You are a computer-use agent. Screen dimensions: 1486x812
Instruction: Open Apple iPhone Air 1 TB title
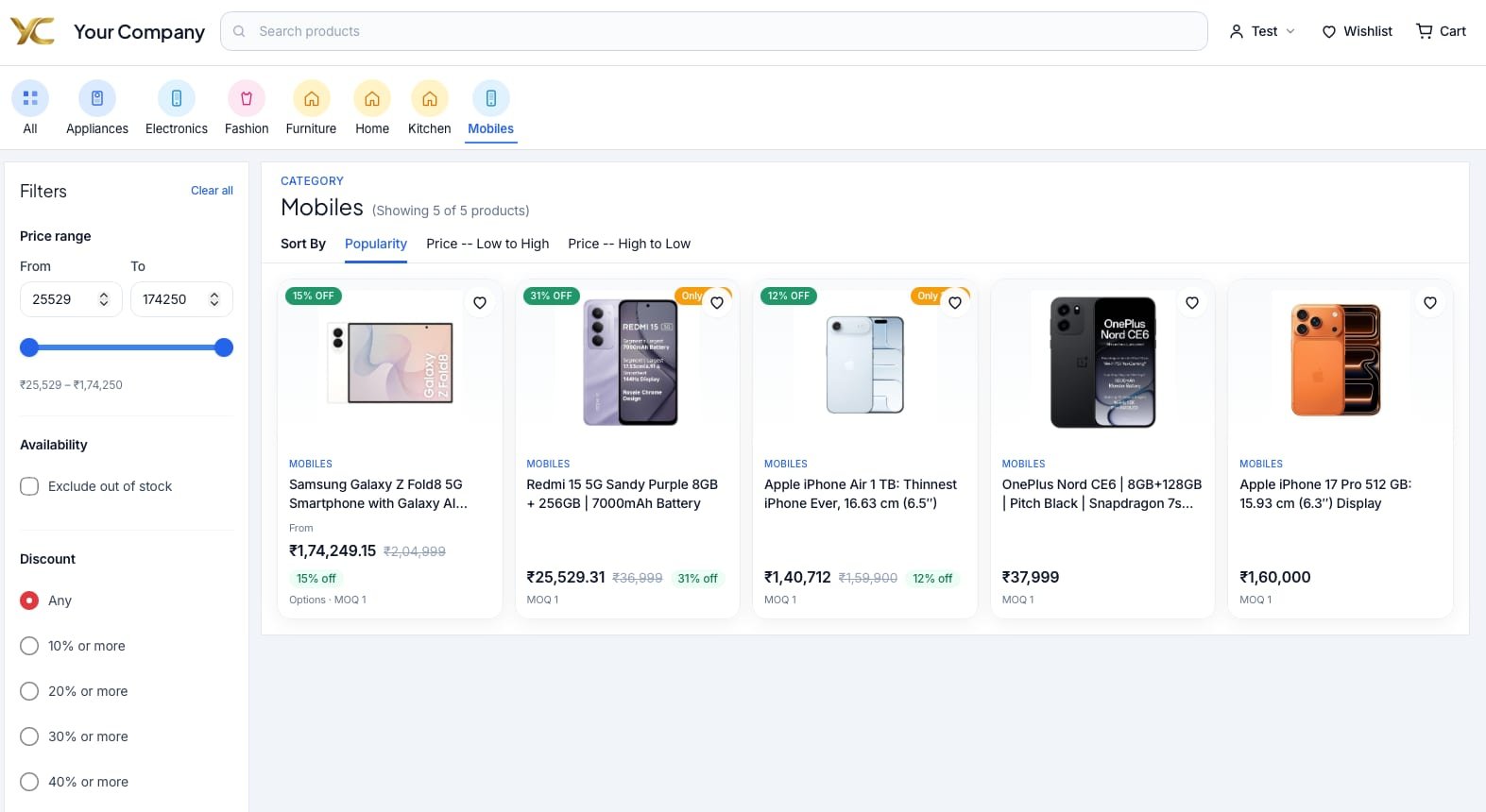tap(861, 494)
